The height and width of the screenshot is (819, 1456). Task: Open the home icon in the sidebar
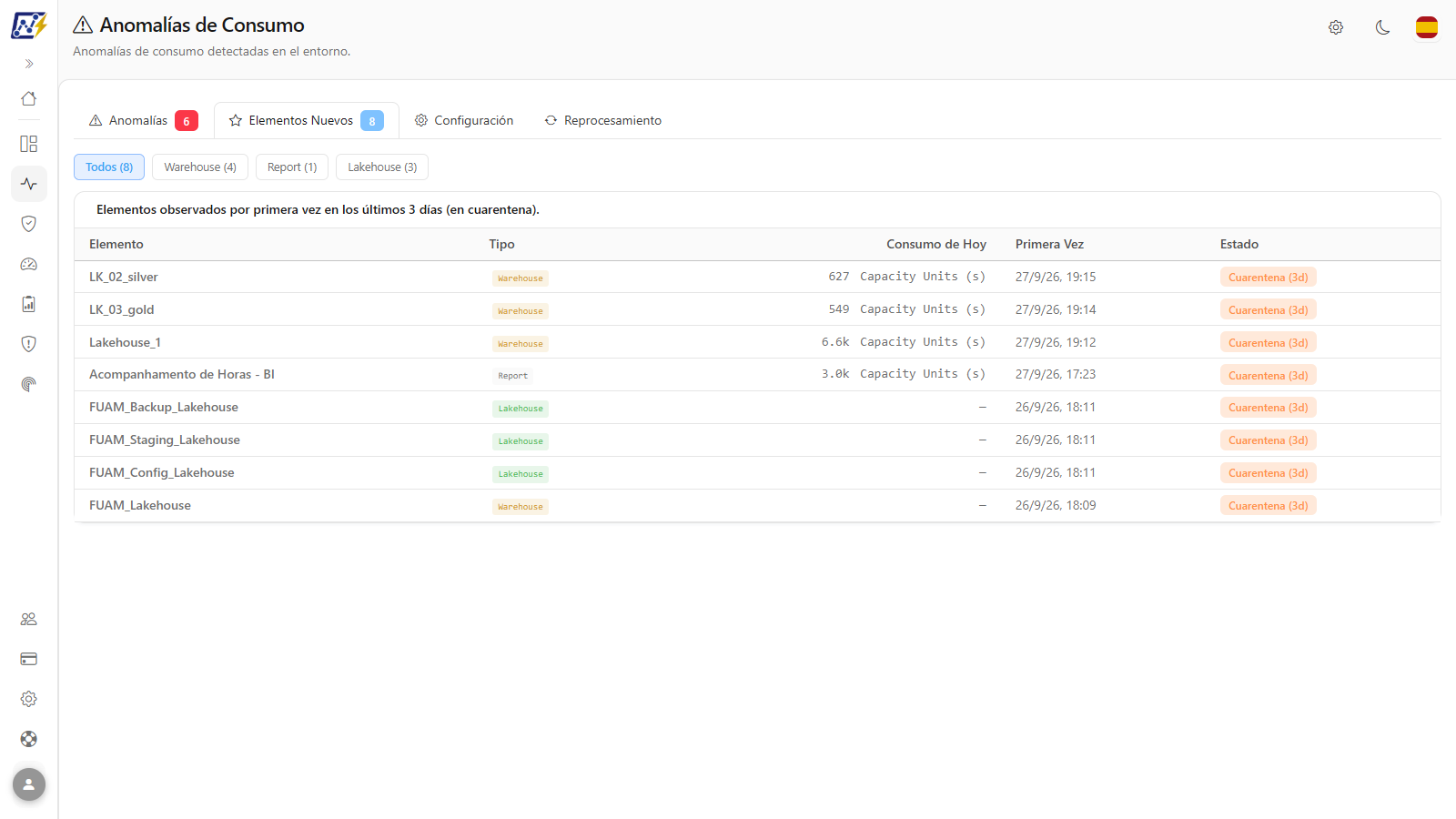pos(29,98)
